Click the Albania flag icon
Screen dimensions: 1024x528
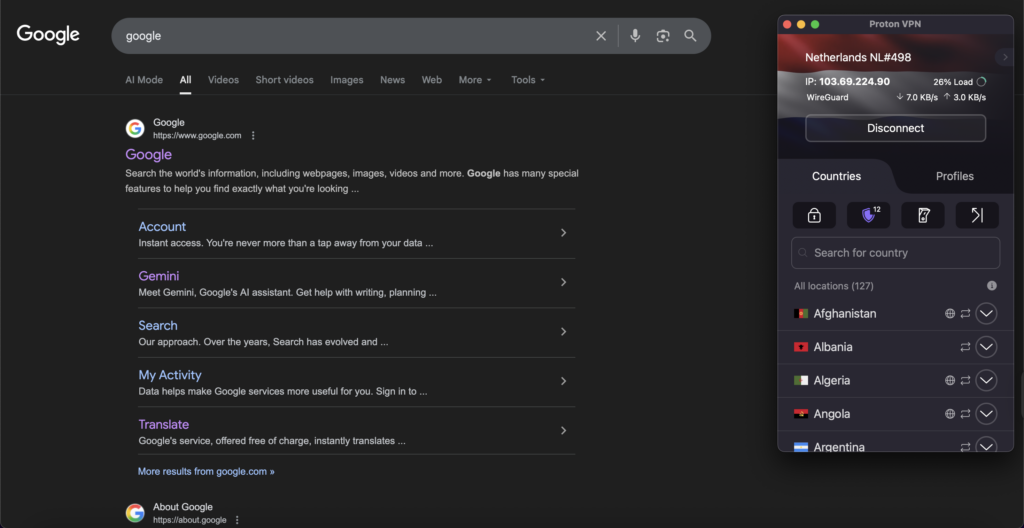tap(801, 347)
